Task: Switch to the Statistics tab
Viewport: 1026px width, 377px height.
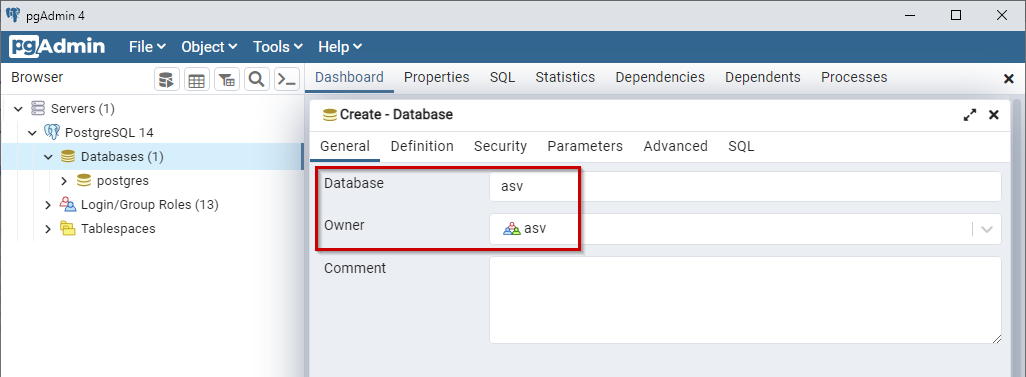Action: click(565, 77)
